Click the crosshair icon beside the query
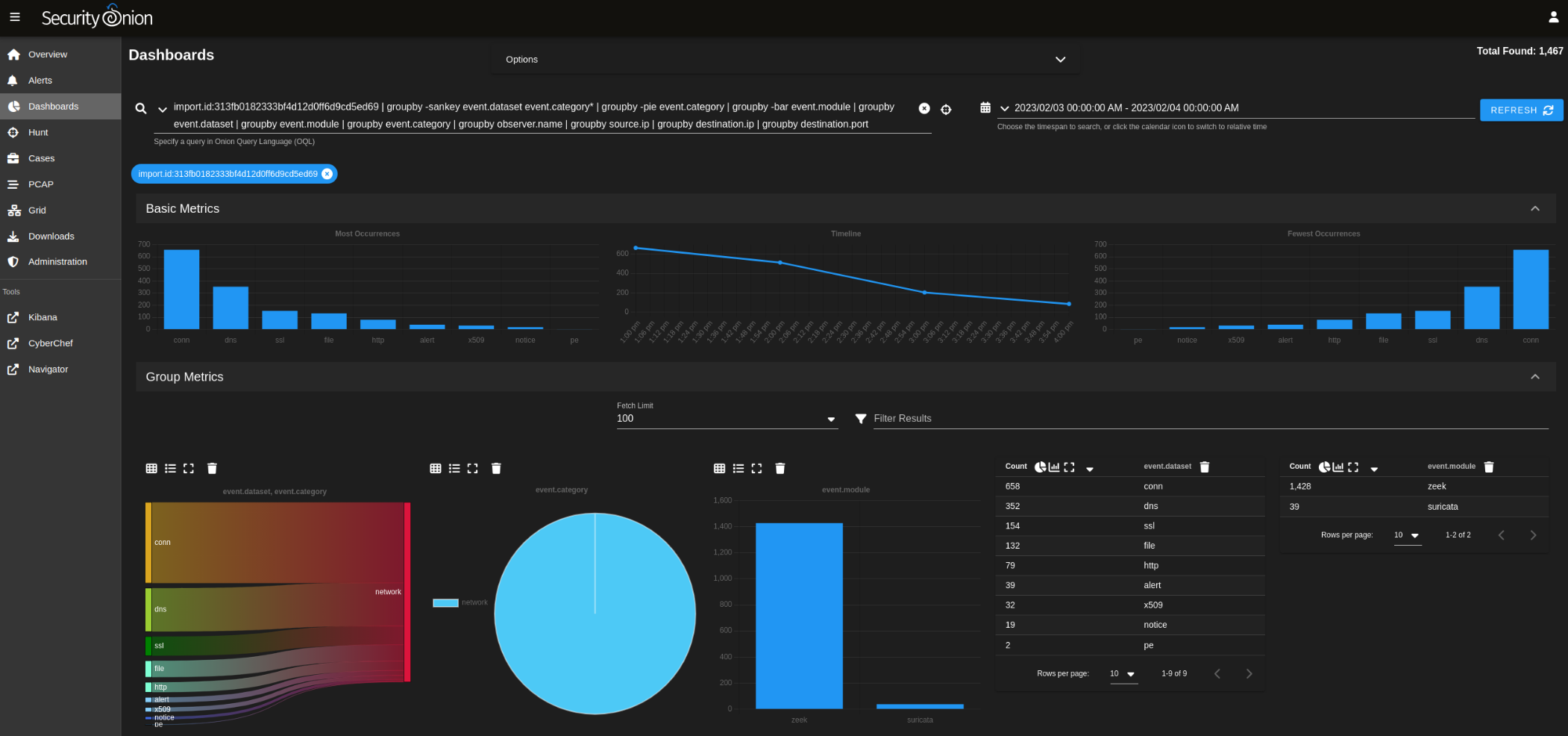This screenshot has width=1568, height=736. click(x=946, y=109)
